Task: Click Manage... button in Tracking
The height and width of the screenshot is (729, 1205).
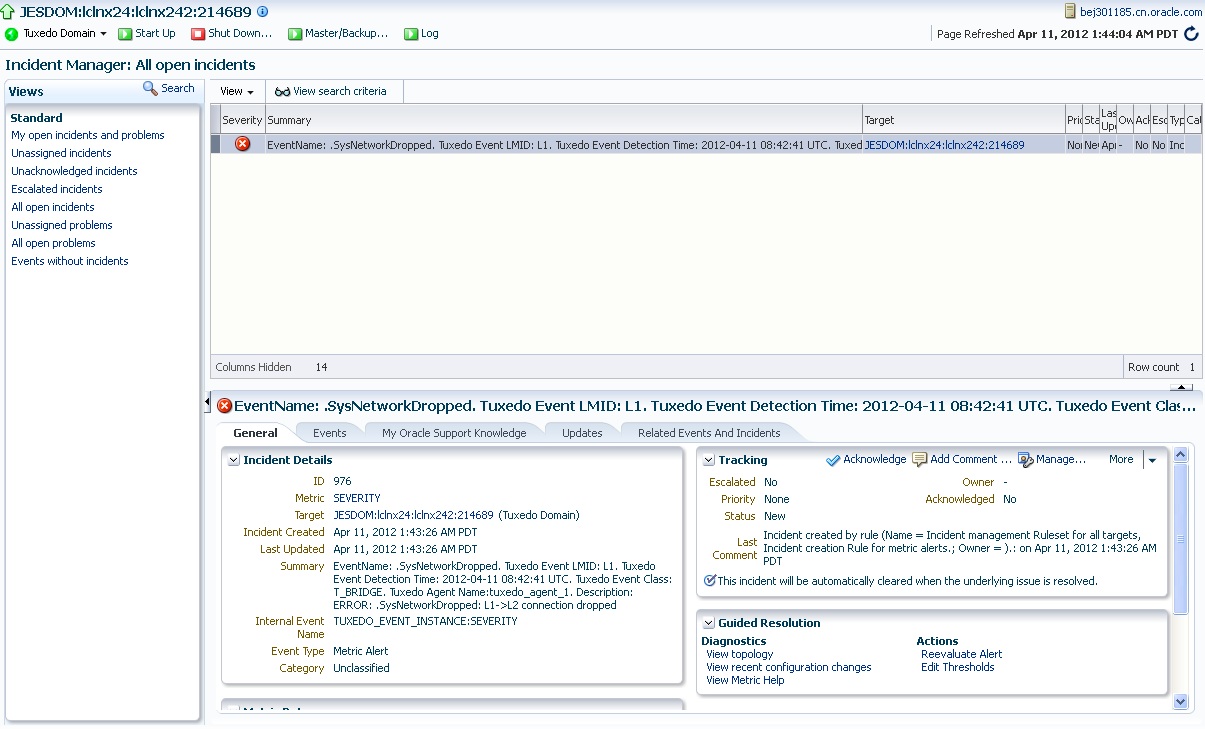Action: point(1052,460)
